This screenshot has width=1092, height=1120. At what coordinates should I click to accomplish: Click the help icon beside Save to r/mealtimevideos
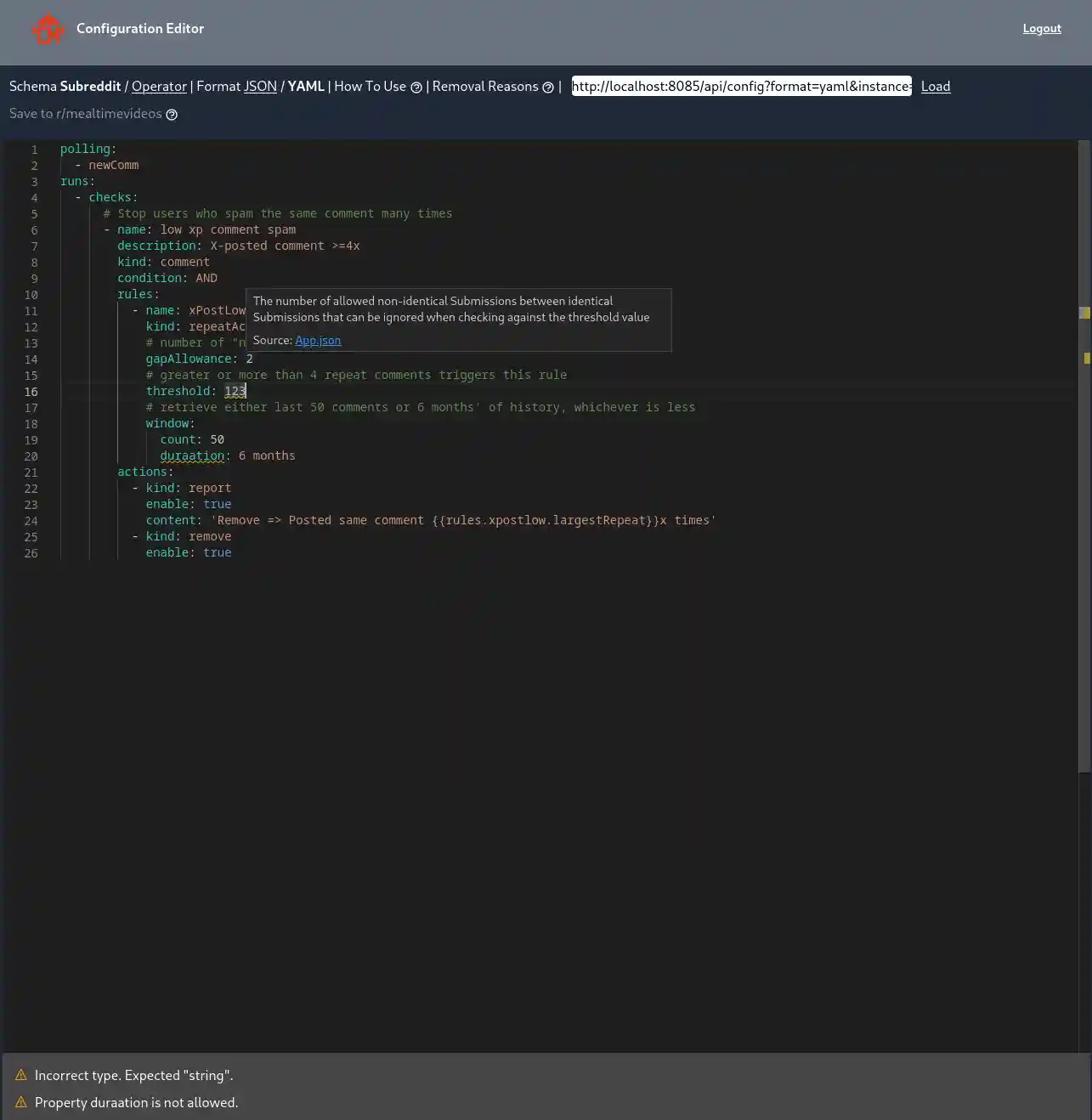pyautogui.click(x=171, y=114)
